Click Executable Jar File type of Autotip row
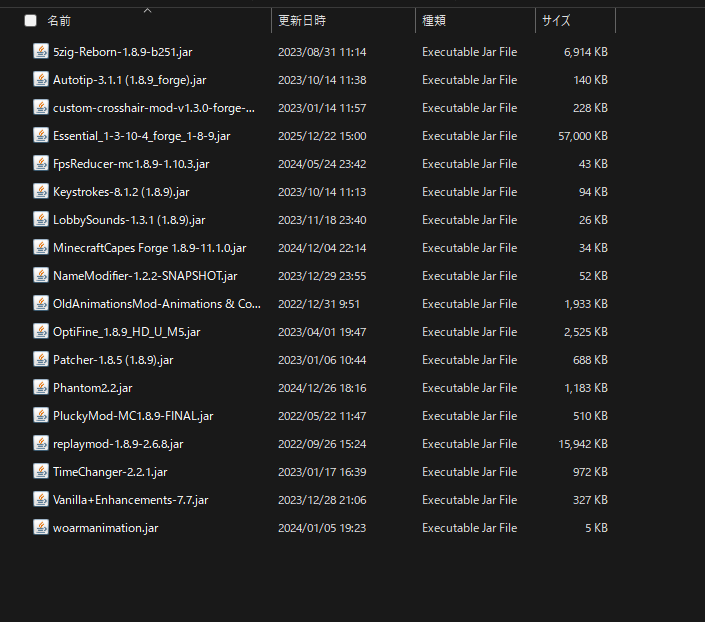 pos(469,80)
